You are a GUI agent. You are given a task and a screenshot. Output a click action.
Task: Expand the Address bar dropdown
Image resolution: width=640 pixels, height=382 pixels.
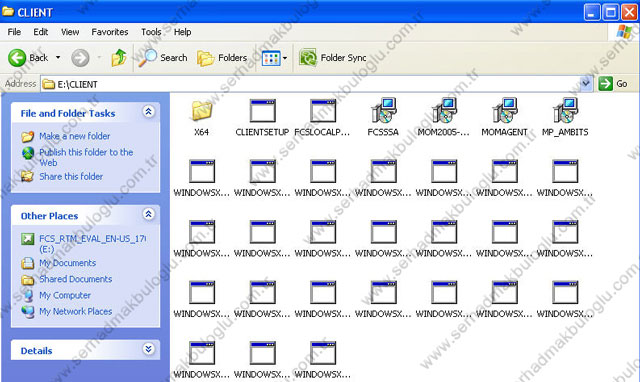[586, 84]
